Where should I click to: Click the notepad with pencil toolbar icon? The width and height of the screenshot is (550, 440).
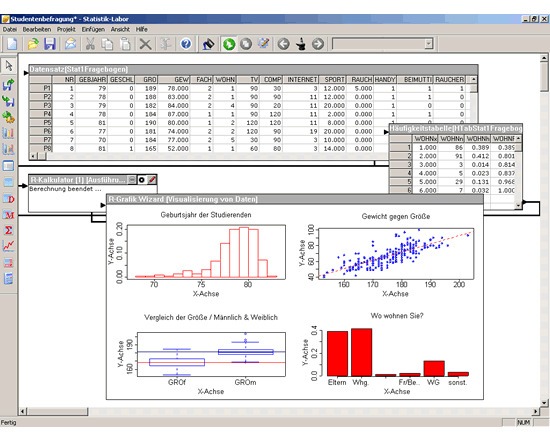263,44
